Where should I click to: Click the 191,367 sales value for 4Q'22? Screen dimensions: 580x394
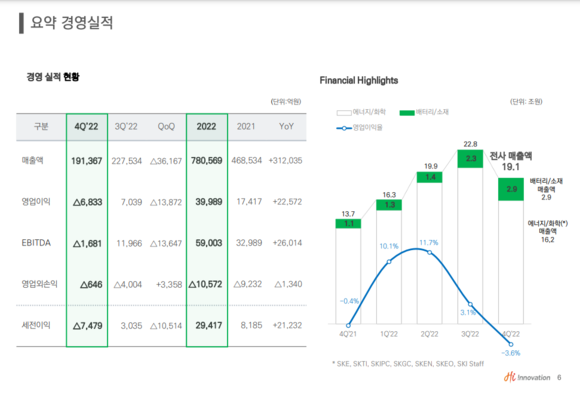[87, 161]
